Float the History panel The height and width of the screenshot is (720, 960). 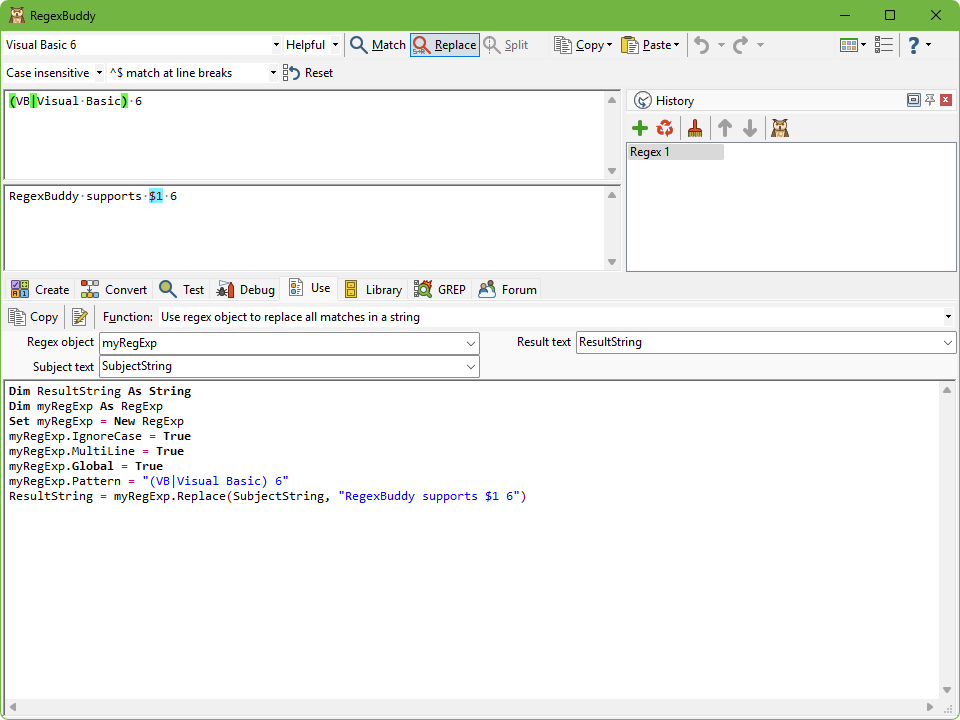[x=913, y=100]
